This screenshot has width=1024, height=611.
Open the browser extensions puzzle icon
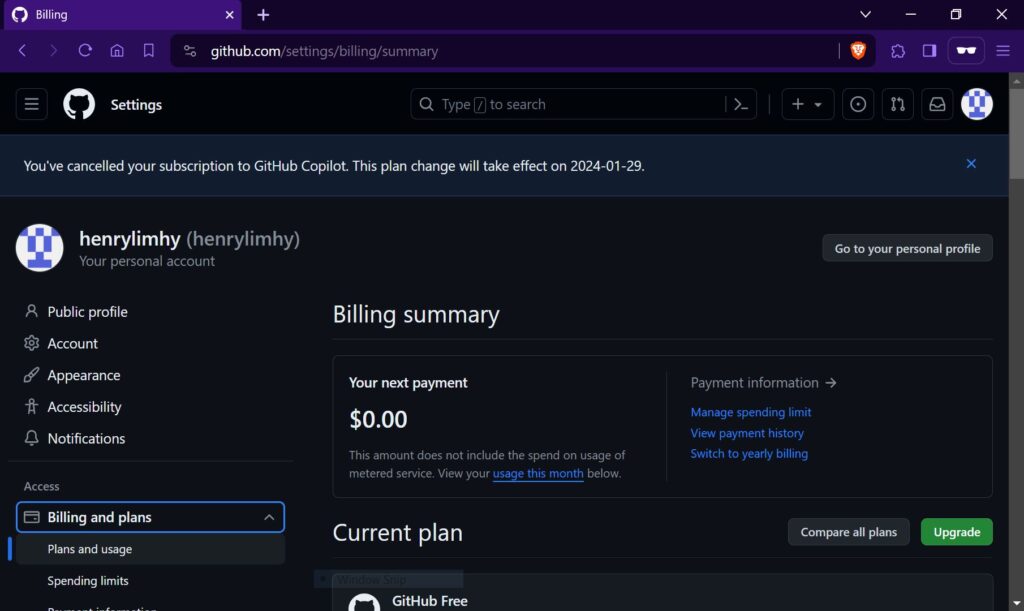898,51
